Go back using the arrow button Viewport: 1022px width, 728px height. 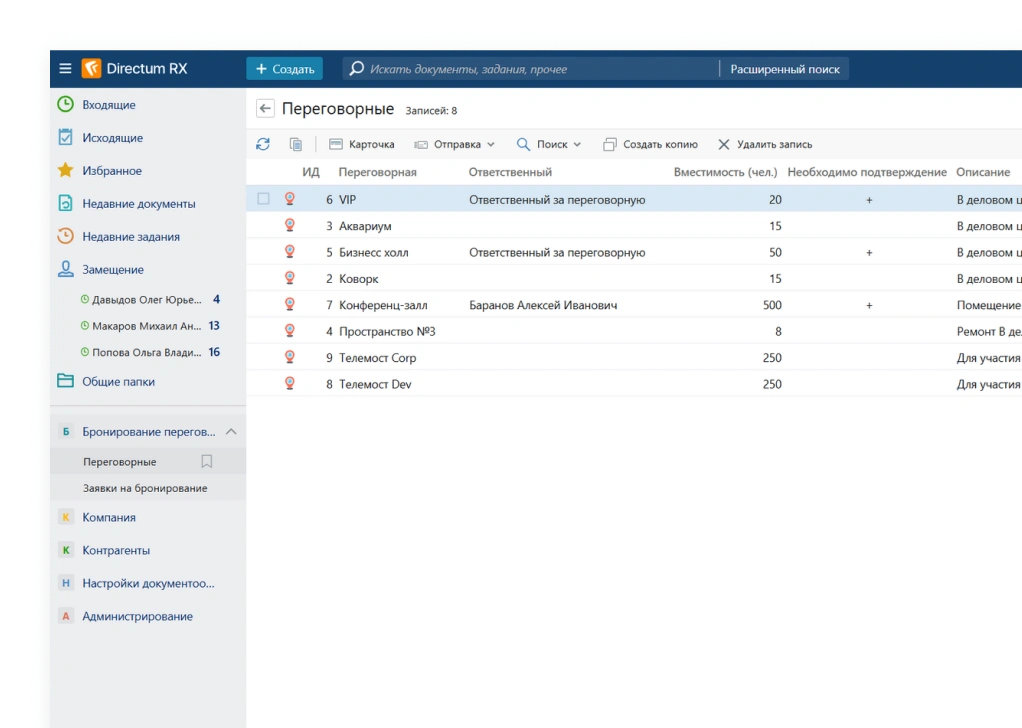[x=265, y=109]
